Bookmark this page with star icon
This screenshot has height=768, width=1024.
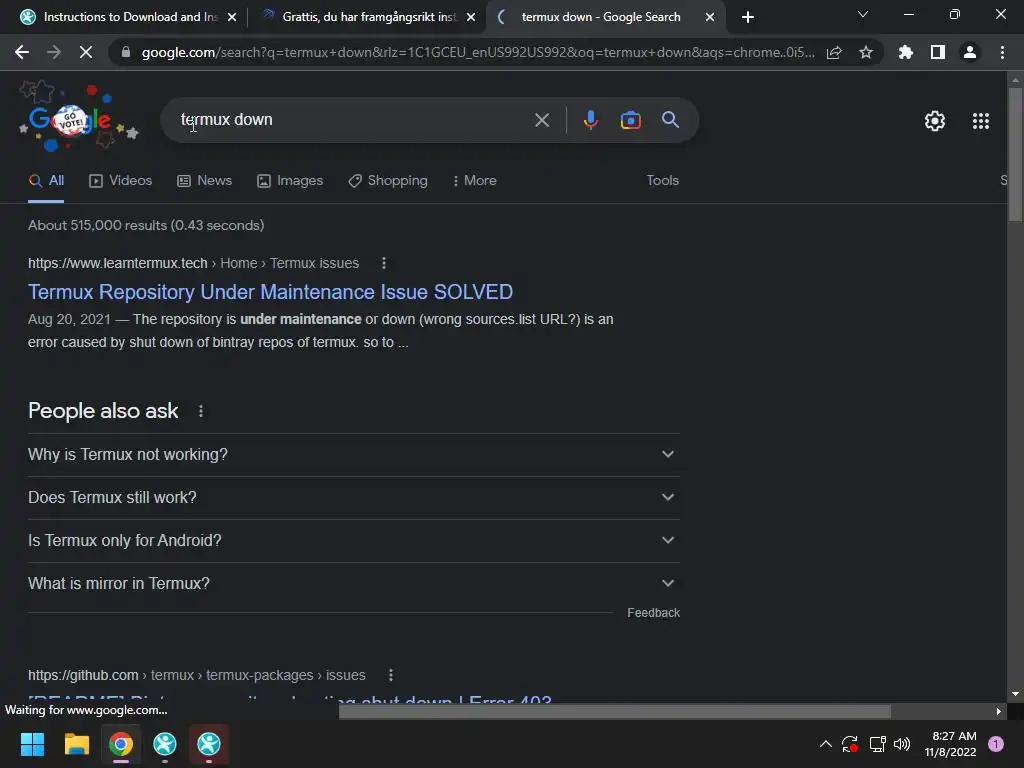866,52
